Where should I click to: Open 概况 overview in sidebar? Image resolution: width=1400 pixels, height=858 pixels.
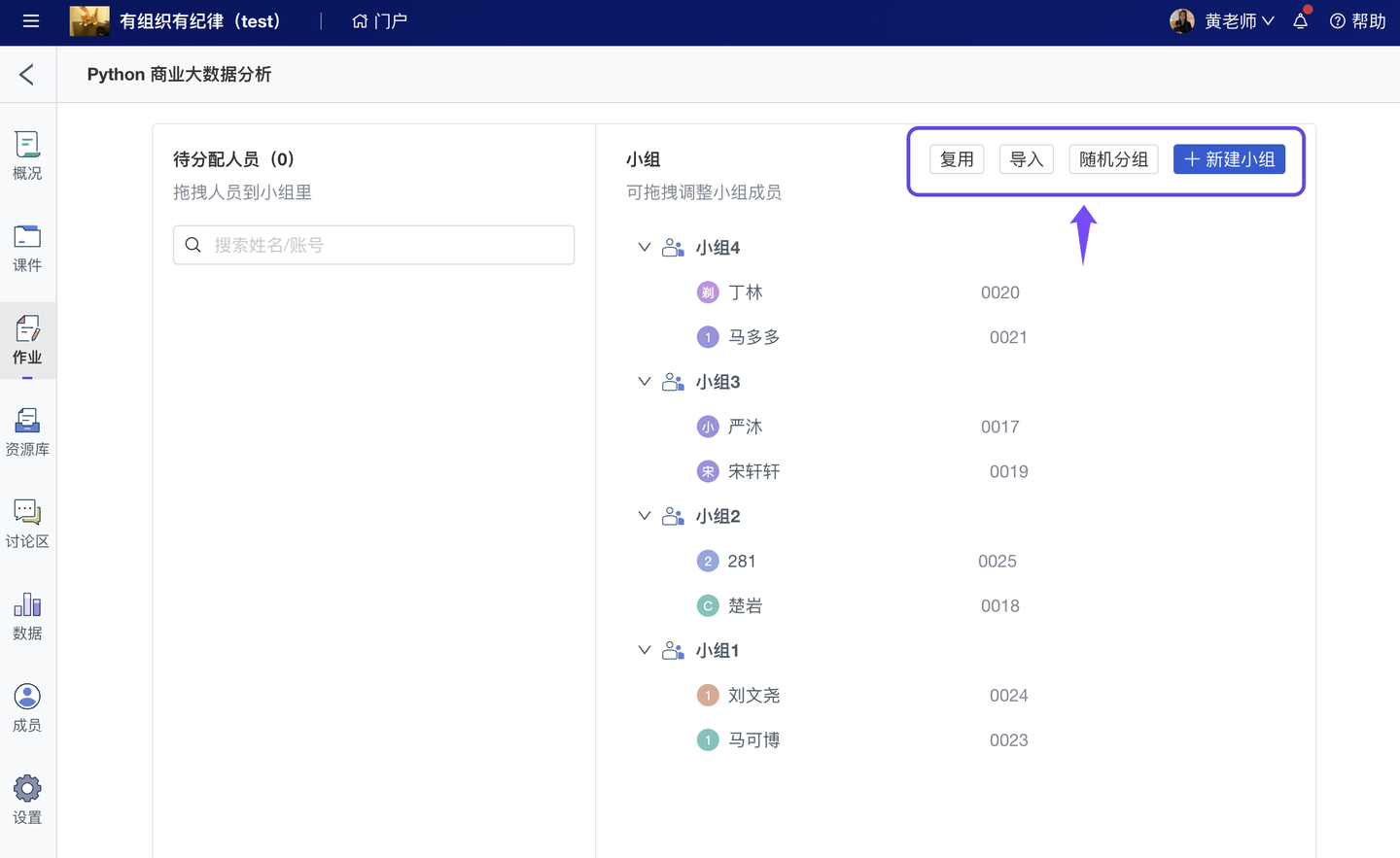[27, 155]
